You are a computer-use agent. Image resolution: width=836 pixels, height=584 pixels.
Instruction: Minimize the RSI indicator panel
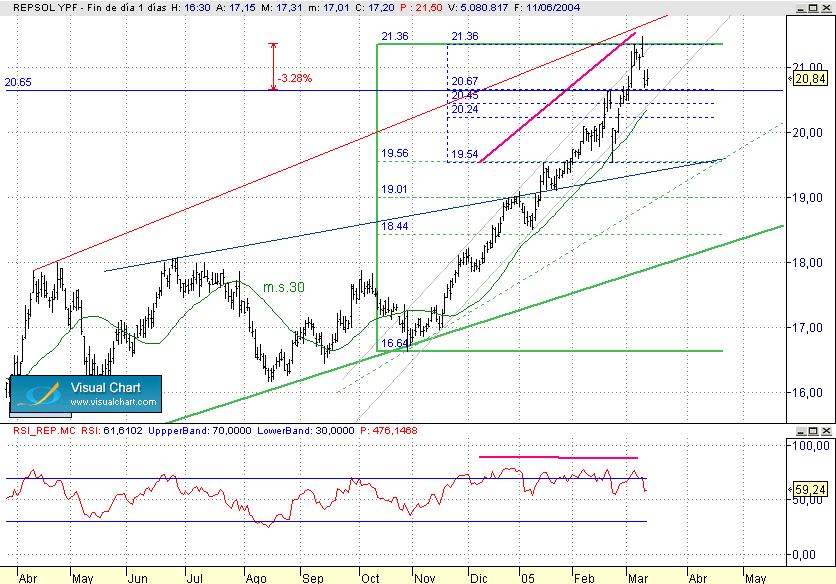click(x=801, y=431)
